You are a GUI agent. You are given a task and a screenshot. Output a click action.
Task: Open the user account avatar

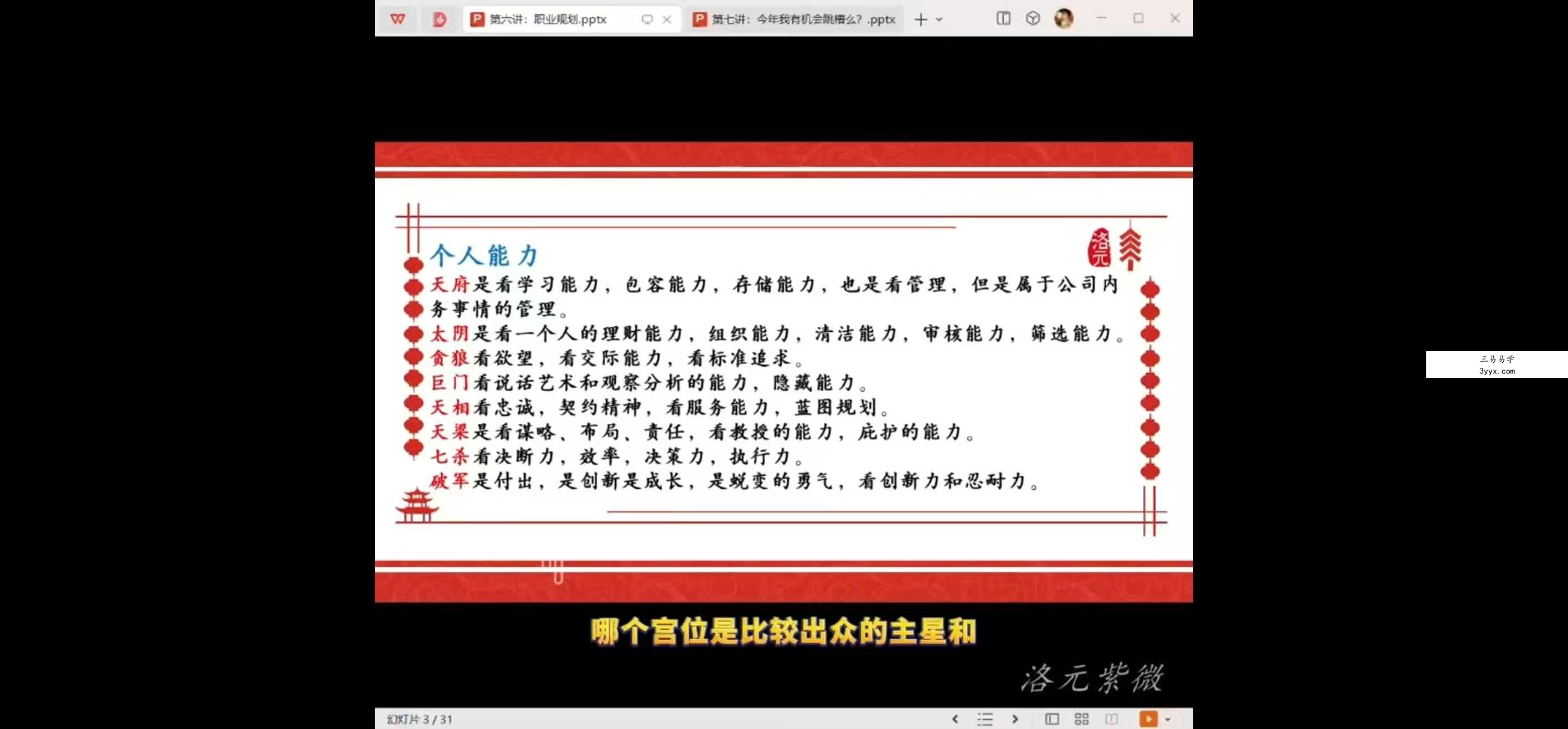[x=1064, y=18]
